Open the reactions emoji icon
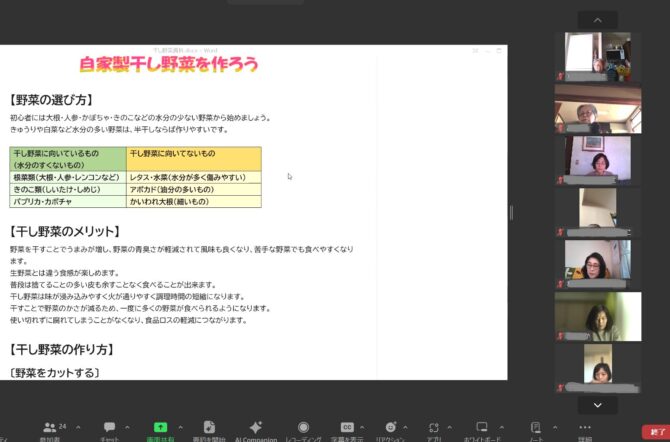This screenshot has width=670, height=442. [x=390, y=427]
